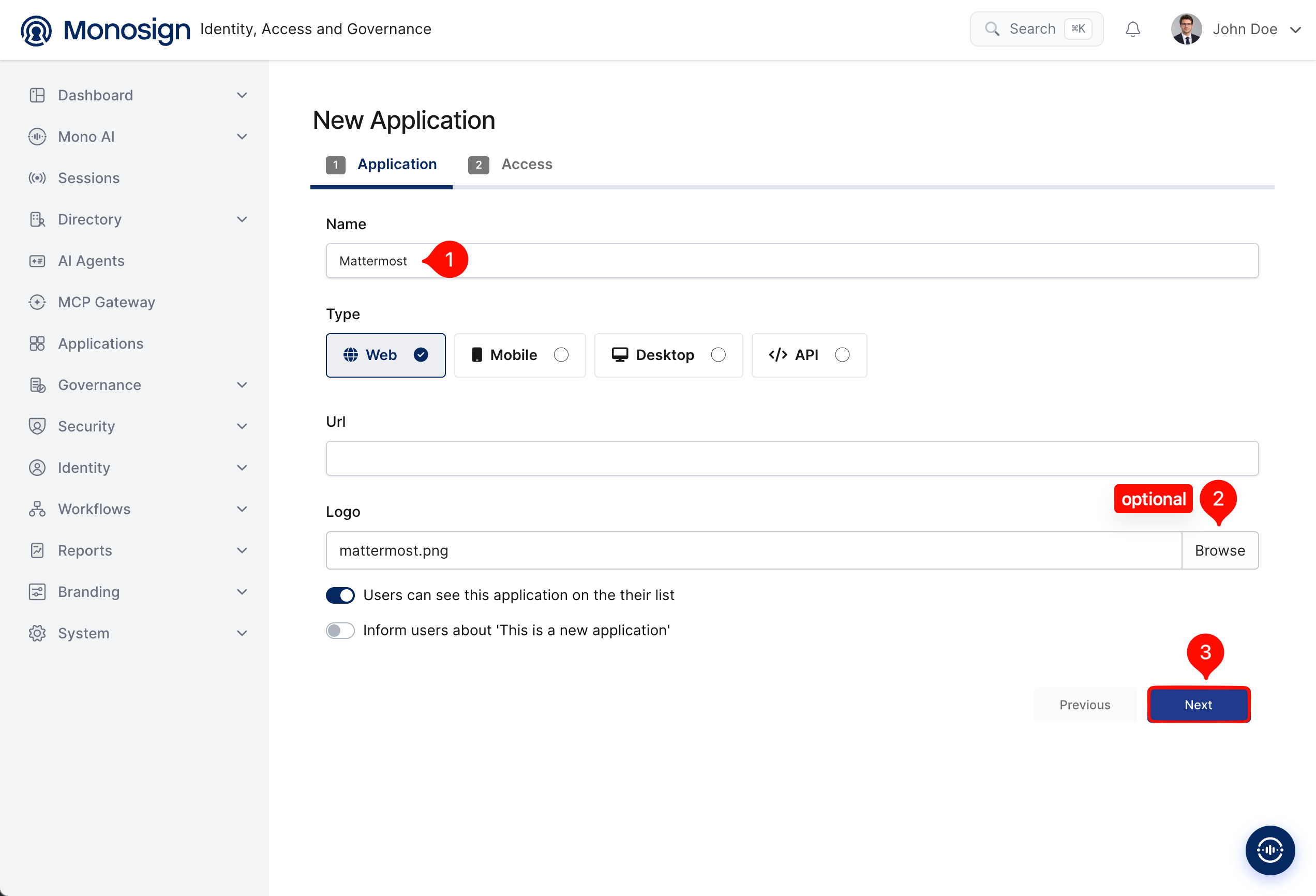1316x896 pixels.
Task: Open the floating Mono AI assistant button
Action: pos(1269,849)
